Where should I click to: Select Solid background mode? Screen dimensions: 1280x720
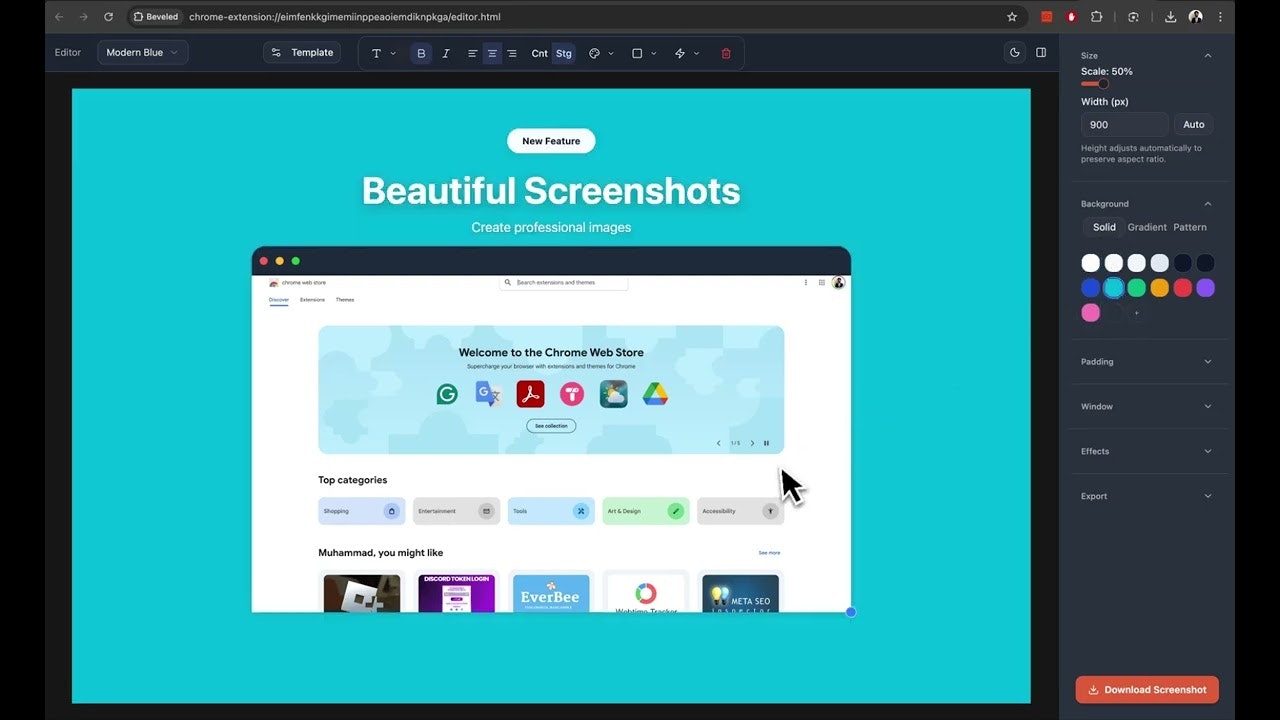pos(1103,227)
